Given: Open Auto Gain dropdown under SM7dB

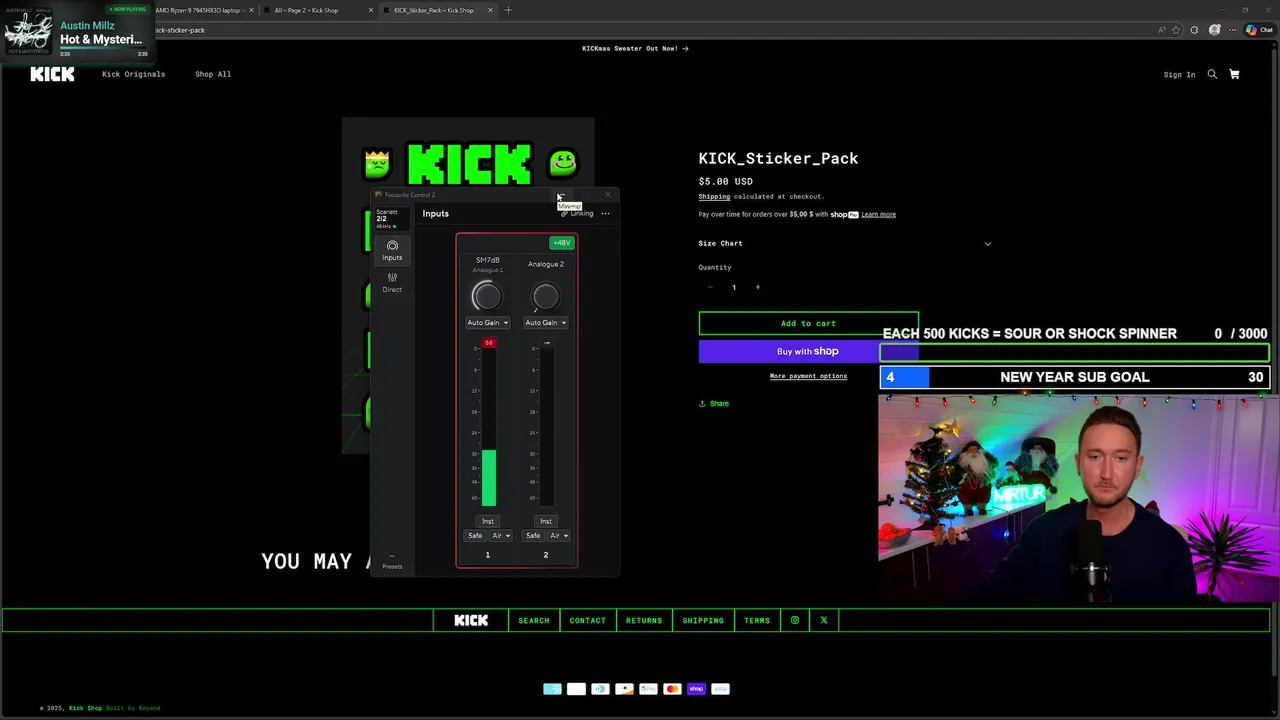Looking at the screenshot, I should tap(488, 322).
